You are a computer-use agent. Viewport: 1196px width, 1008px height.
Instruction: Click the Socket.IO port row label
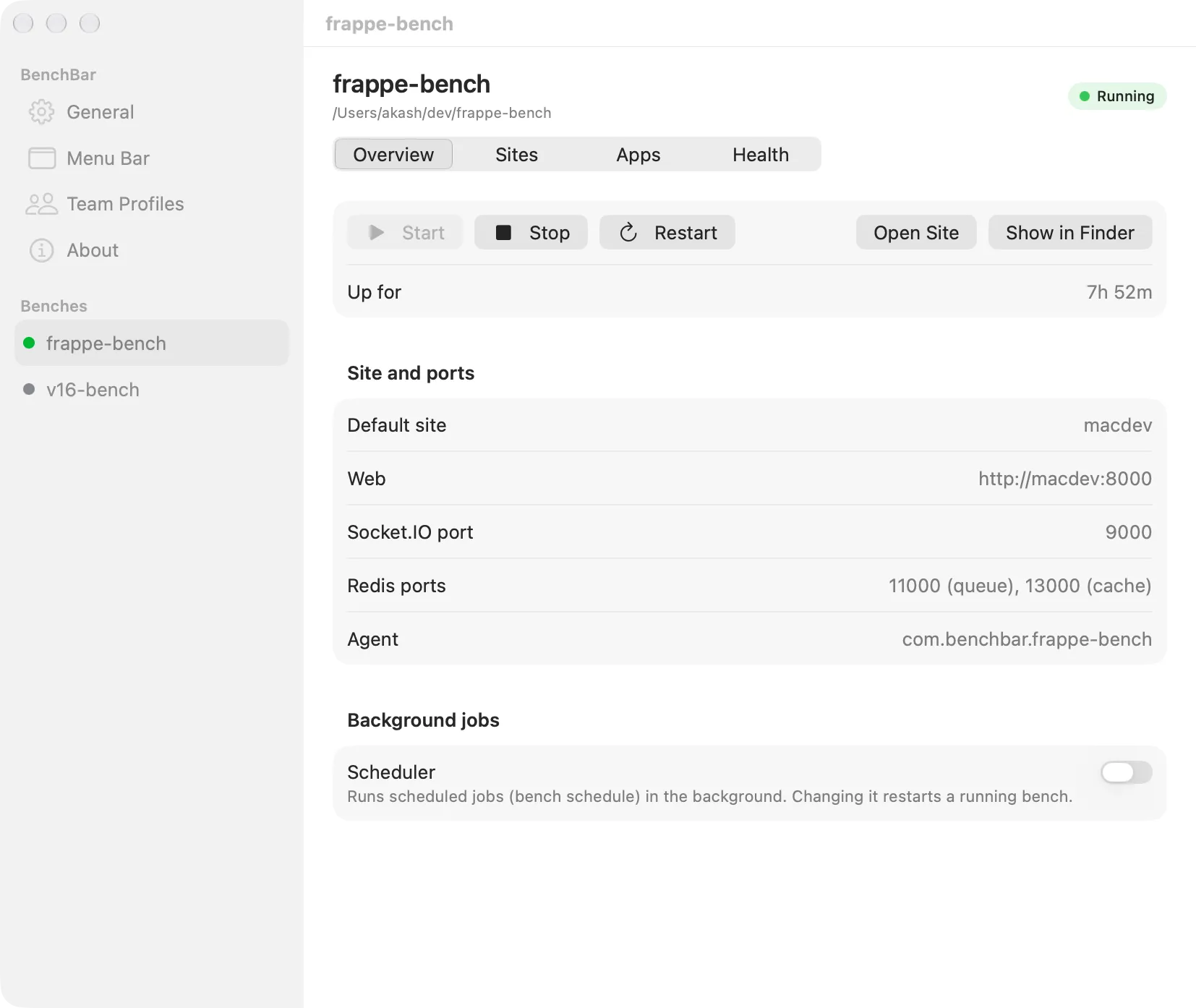410,531
